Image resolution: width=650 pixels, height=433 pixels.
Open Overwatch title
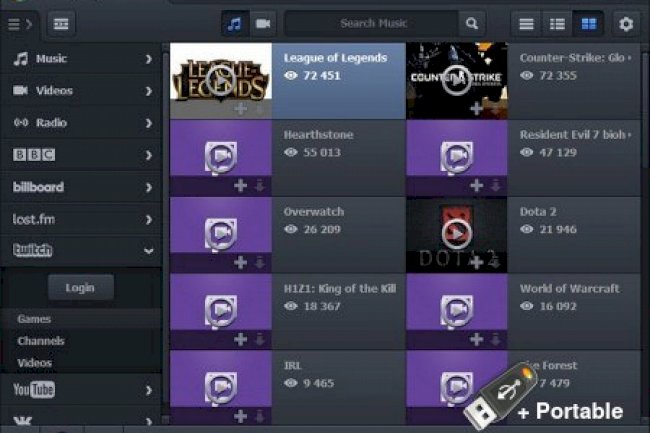click(x=314, y=211)
